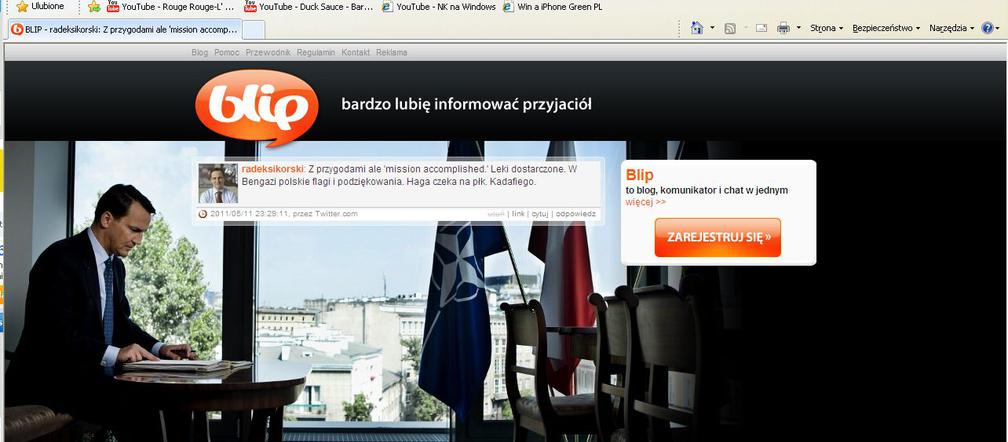Screen dimensions: 1008x442
Task: Click the Ulubione favorites star icon
Action: click(22, 6)
